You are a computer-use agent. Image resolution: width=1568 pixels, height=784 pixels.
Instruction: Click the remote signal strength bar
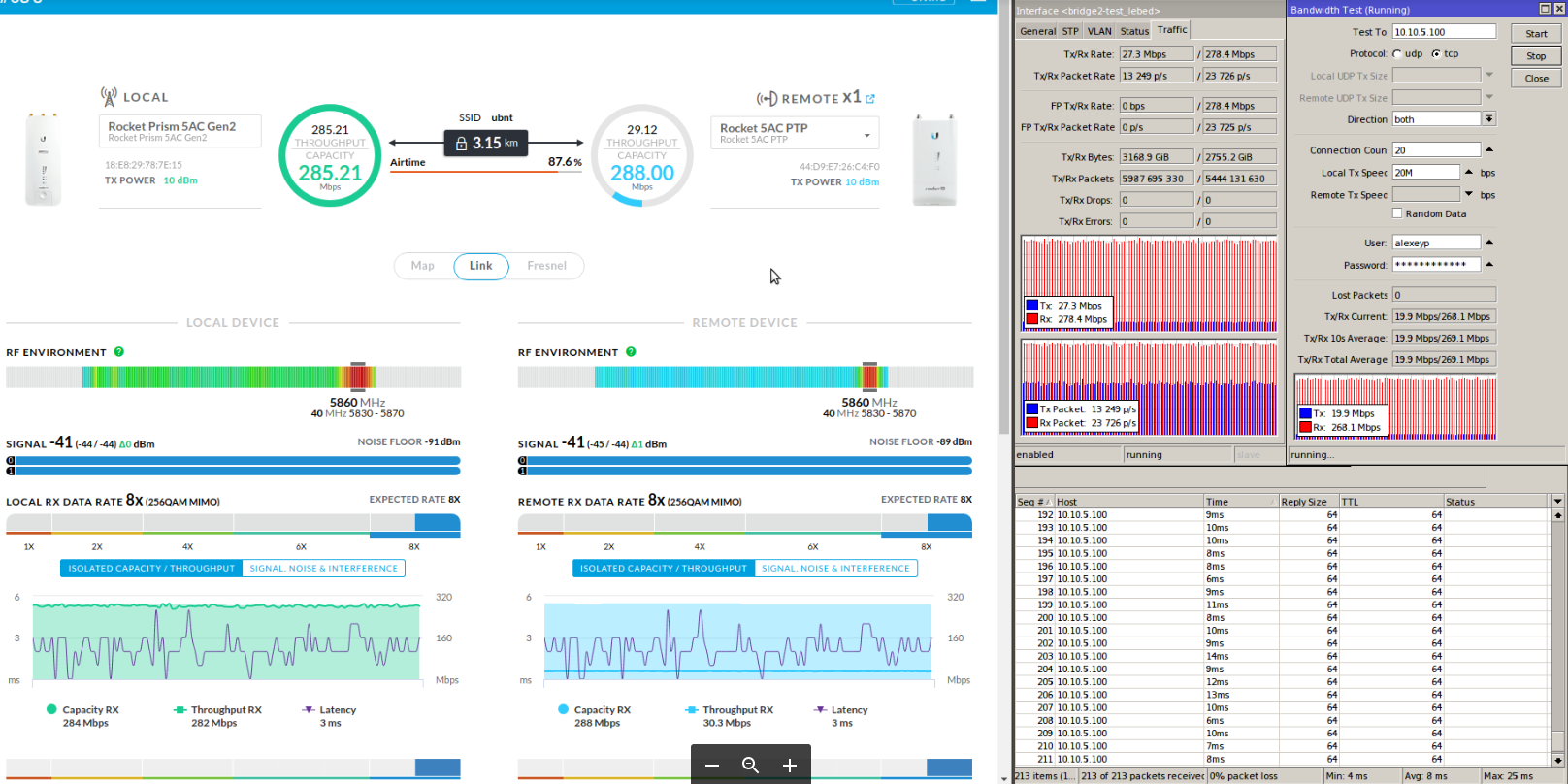[x=745, y=466]
